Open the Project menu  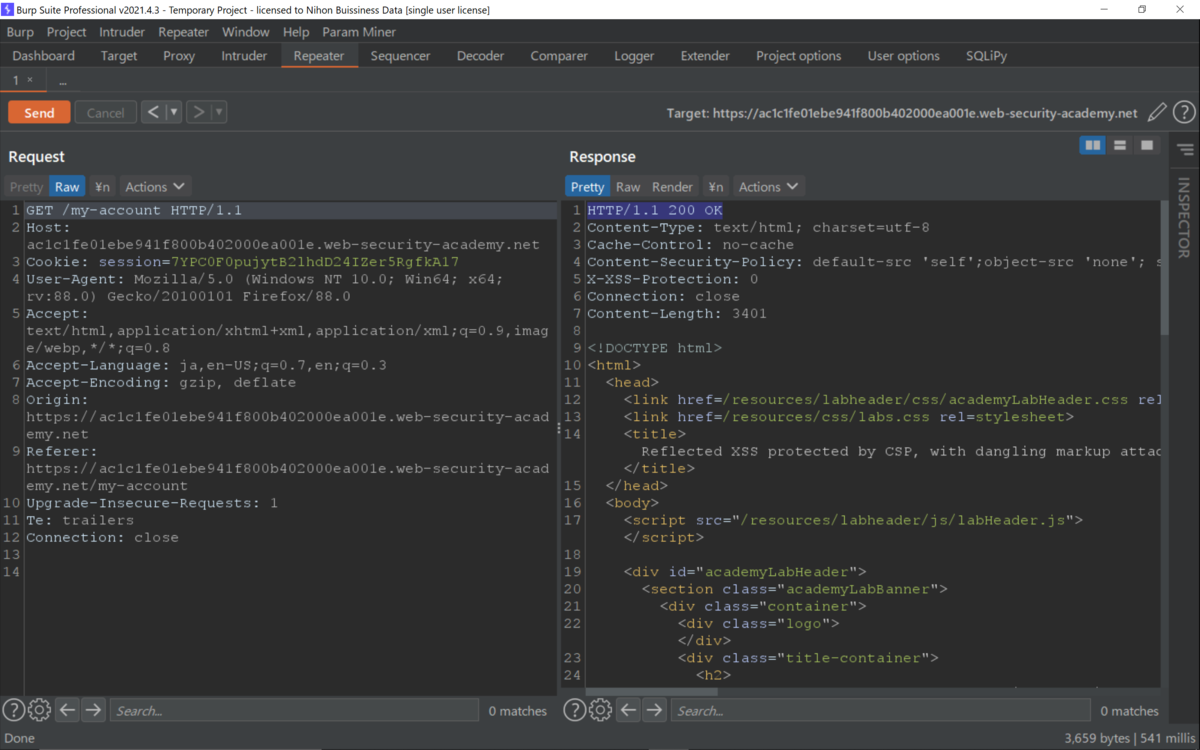(x=67, y=32)
